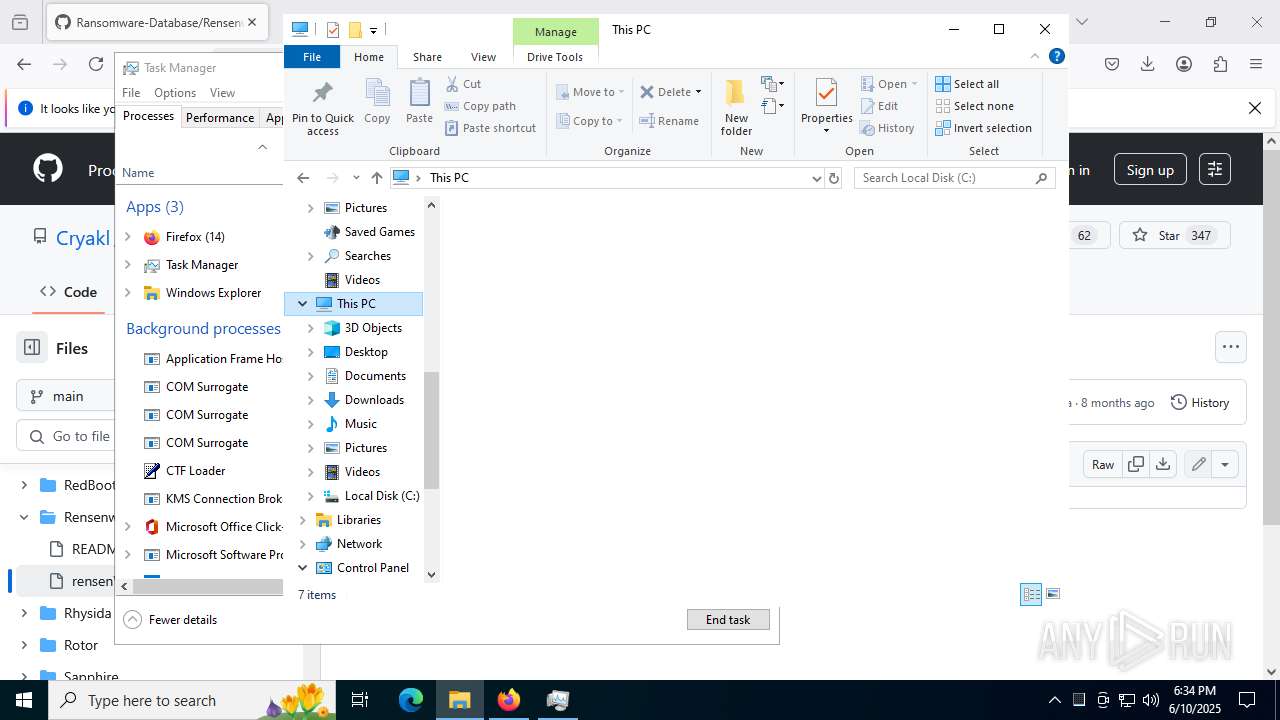Go up one folder level

point(376,178)
